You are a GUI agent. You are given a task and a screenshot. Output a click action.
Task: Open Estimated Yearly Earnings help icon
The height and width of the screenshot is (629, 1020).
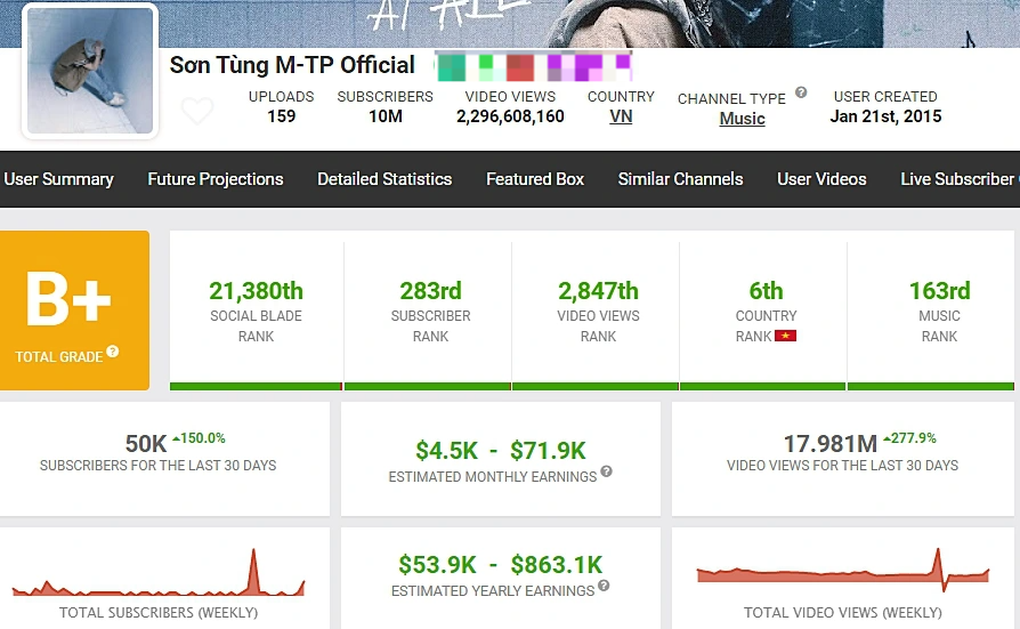point(604,585)
